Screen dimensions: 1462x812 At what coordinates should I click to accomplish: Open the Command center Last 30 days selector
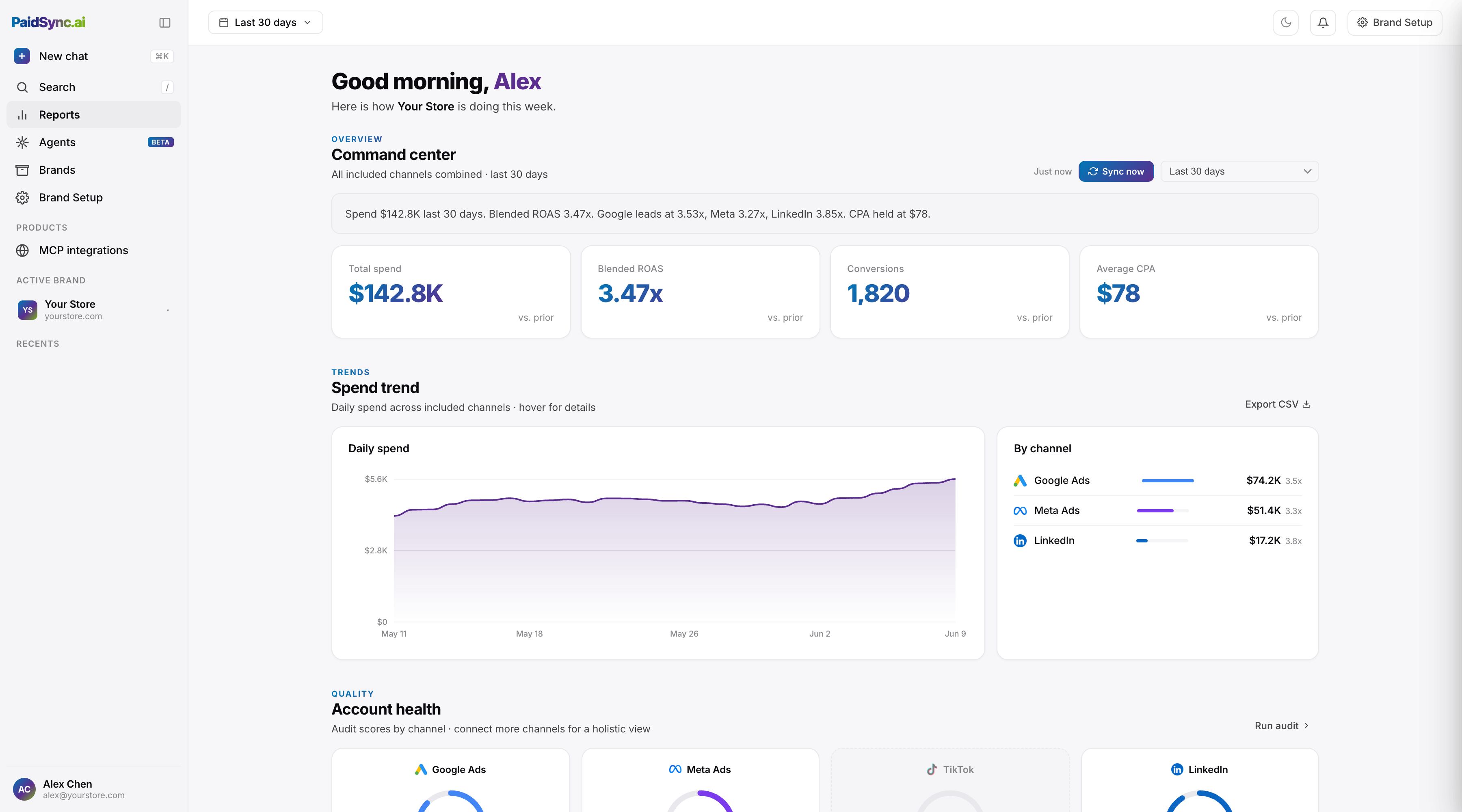[1239, 171]
